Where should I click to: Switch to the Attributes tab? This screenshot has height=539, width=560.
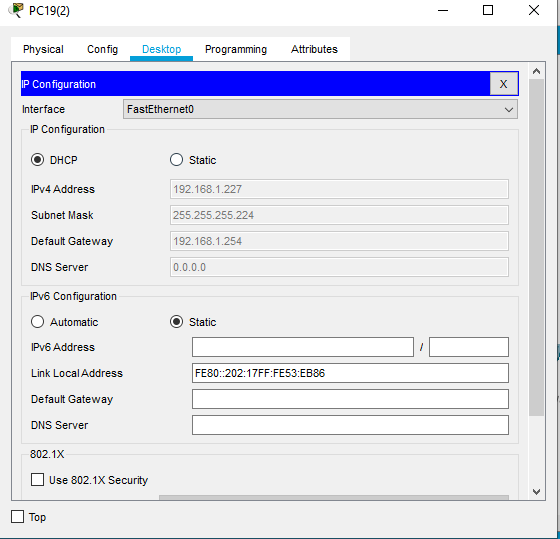[x=314, y=49]
